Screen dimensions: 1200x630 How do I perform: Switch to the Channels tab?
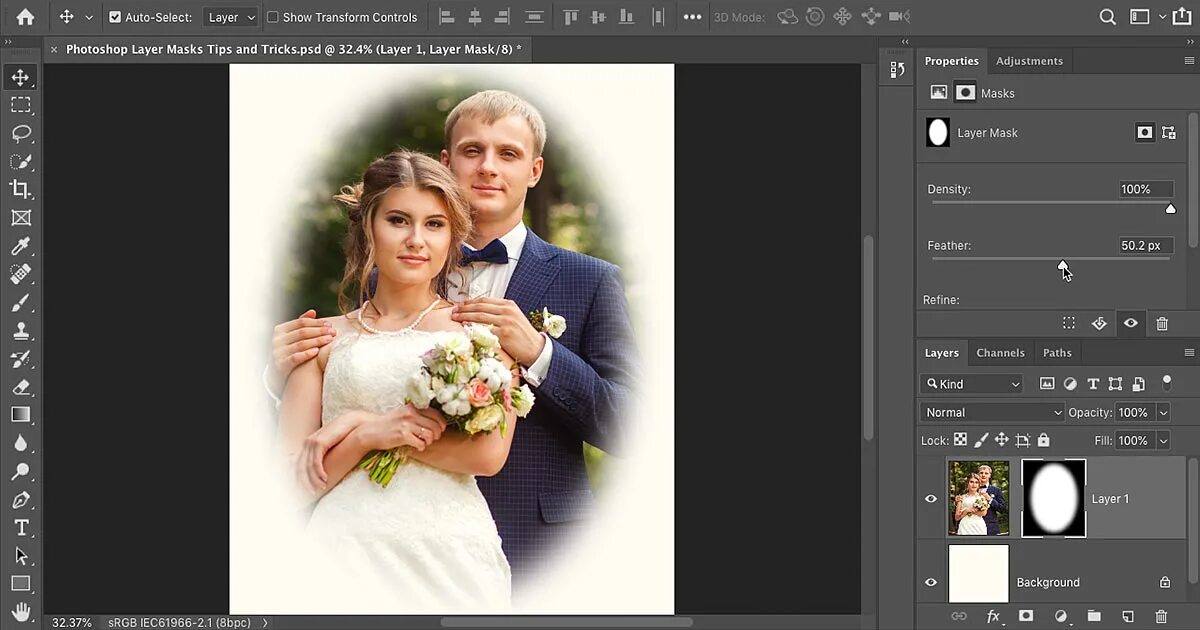[1000, 352]
